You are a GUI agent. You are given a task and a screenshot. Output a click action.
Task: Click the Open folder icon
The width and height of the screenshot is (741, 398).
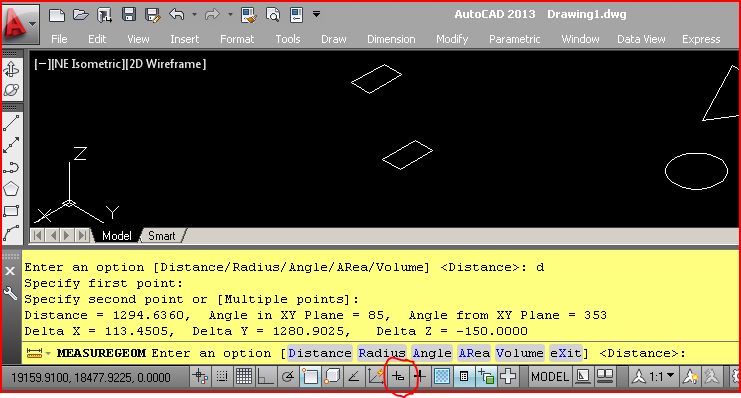coord(81,15)
